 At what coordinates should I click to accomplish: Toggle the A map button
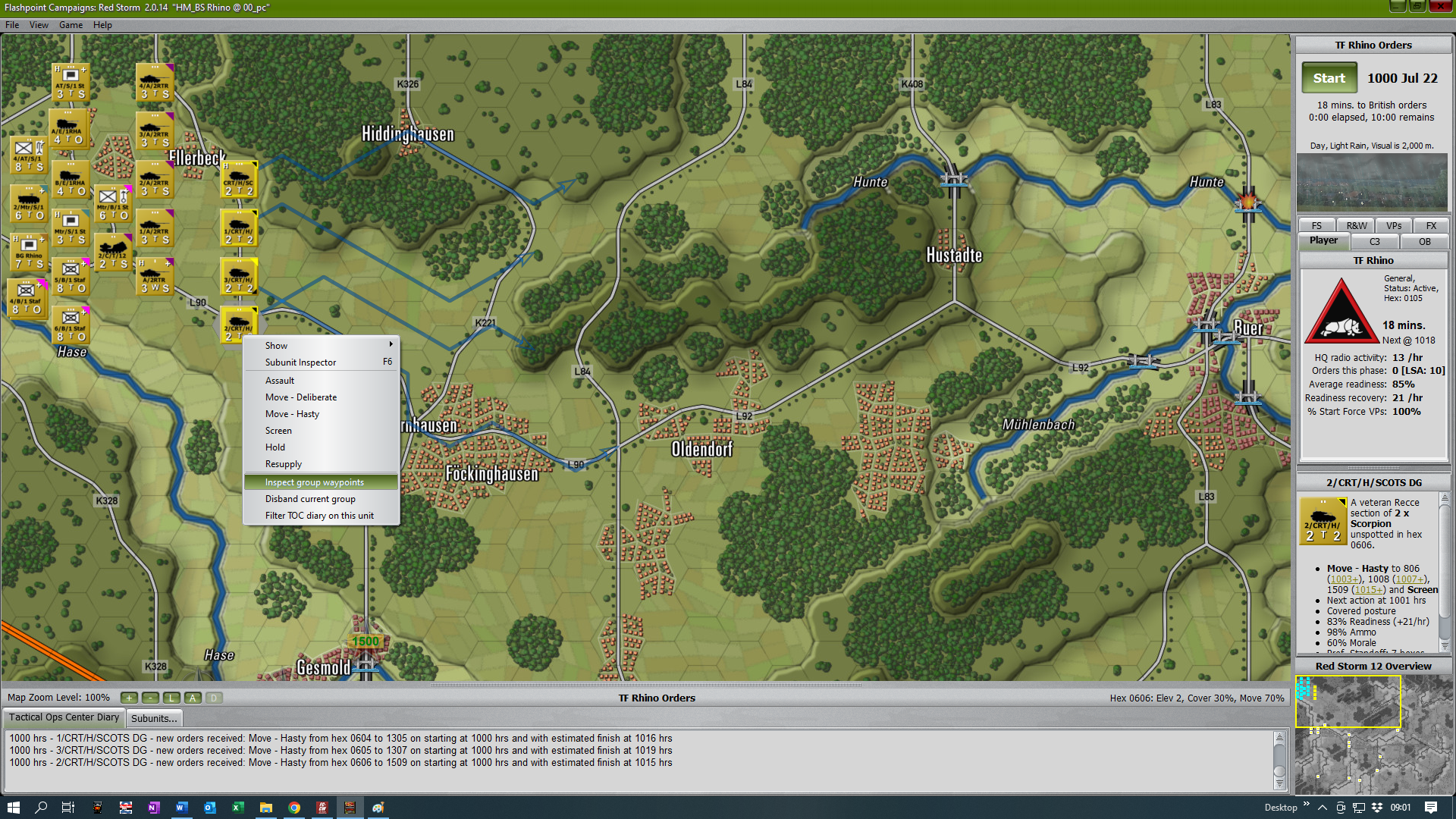(x=193, y=698)
